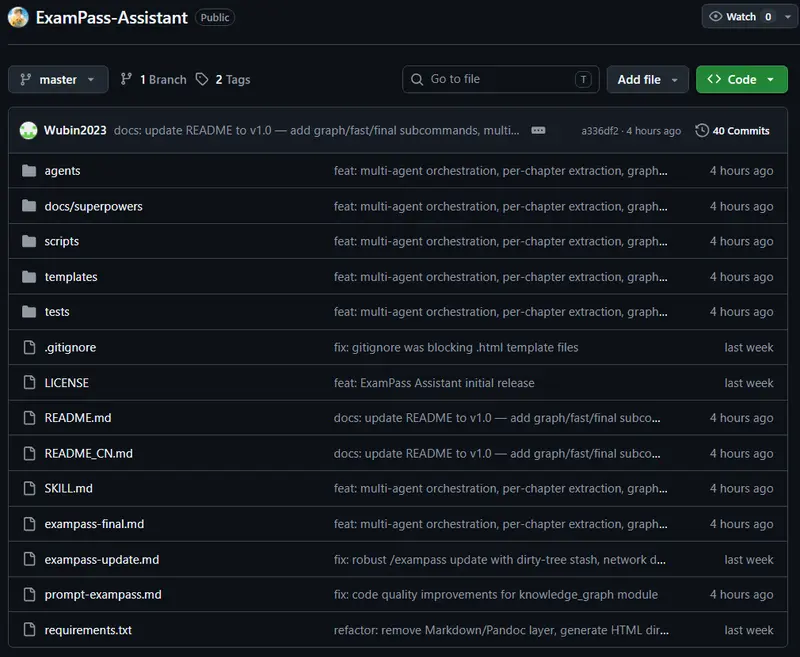The width and height of the screenshot is (800, 657).
Task: Open the Watch options caret dropdown
Action: coord(787,17)
